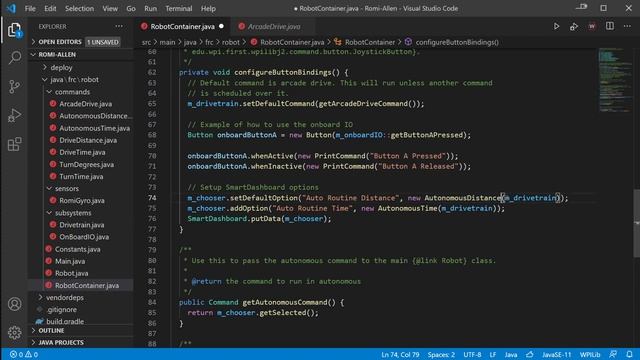Screen dimensions: 640x360
Task: Open the Selection menu
Action: [x=79, y=8]
